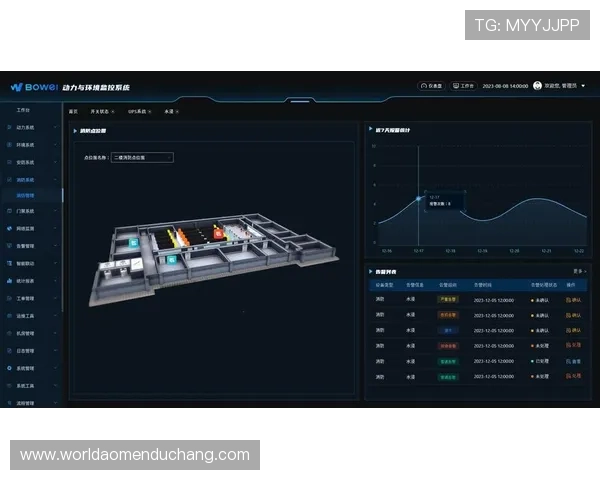The width and height of the screenshot is (600, 480).
Task: Switch to the 开关状态 tab
Action: 101,111
